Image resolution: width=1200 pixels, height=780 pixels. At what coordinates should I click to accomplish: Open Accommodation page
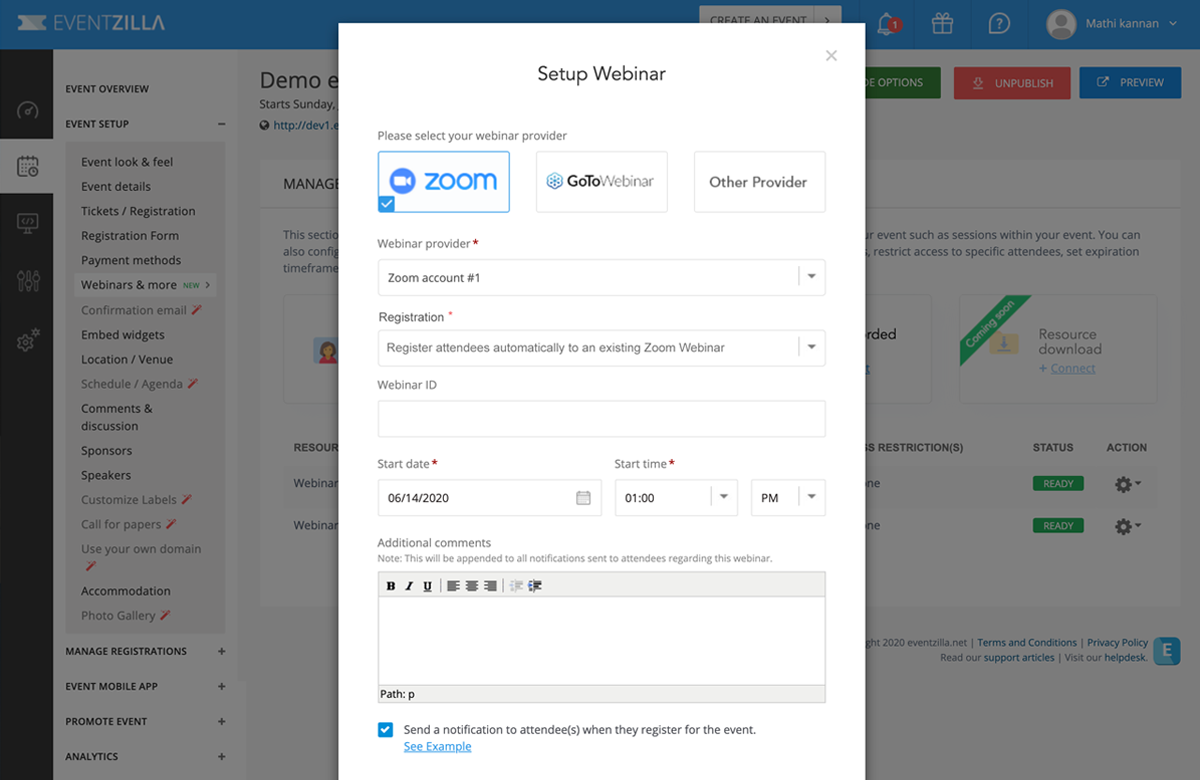click(126, 591)
